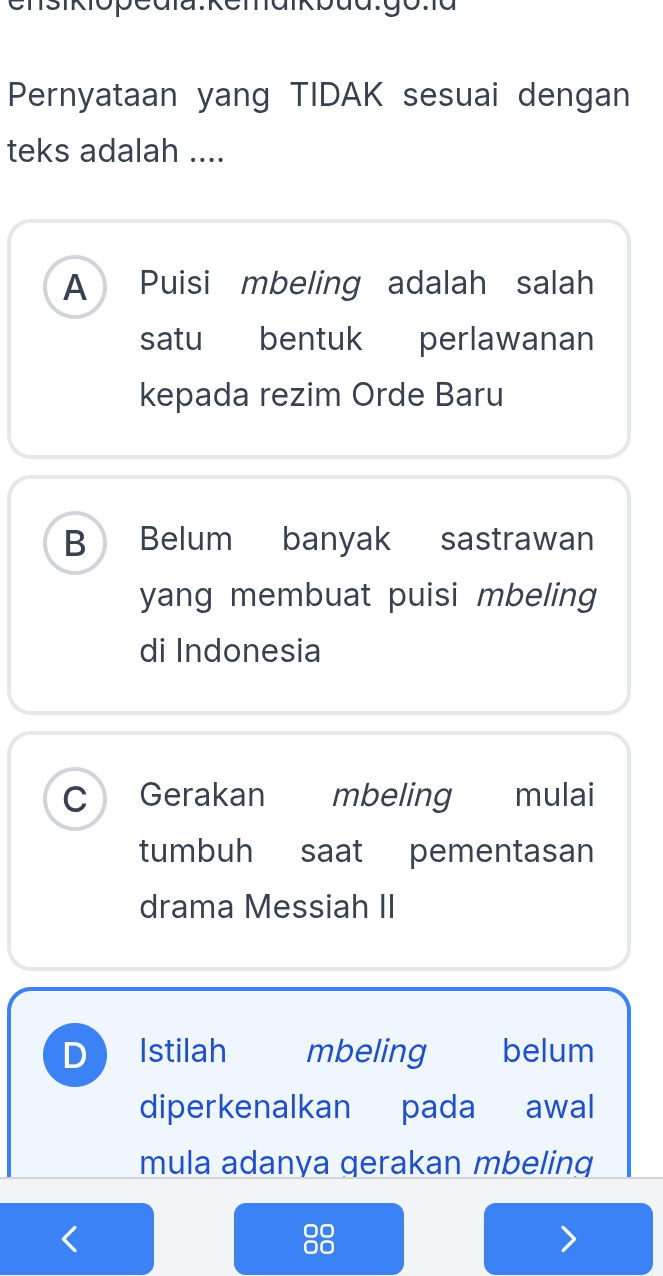Image resolution: width=663 pixels, height=1276 pixels.
Task: Click the previous question arrow button
Action: 77,1238
